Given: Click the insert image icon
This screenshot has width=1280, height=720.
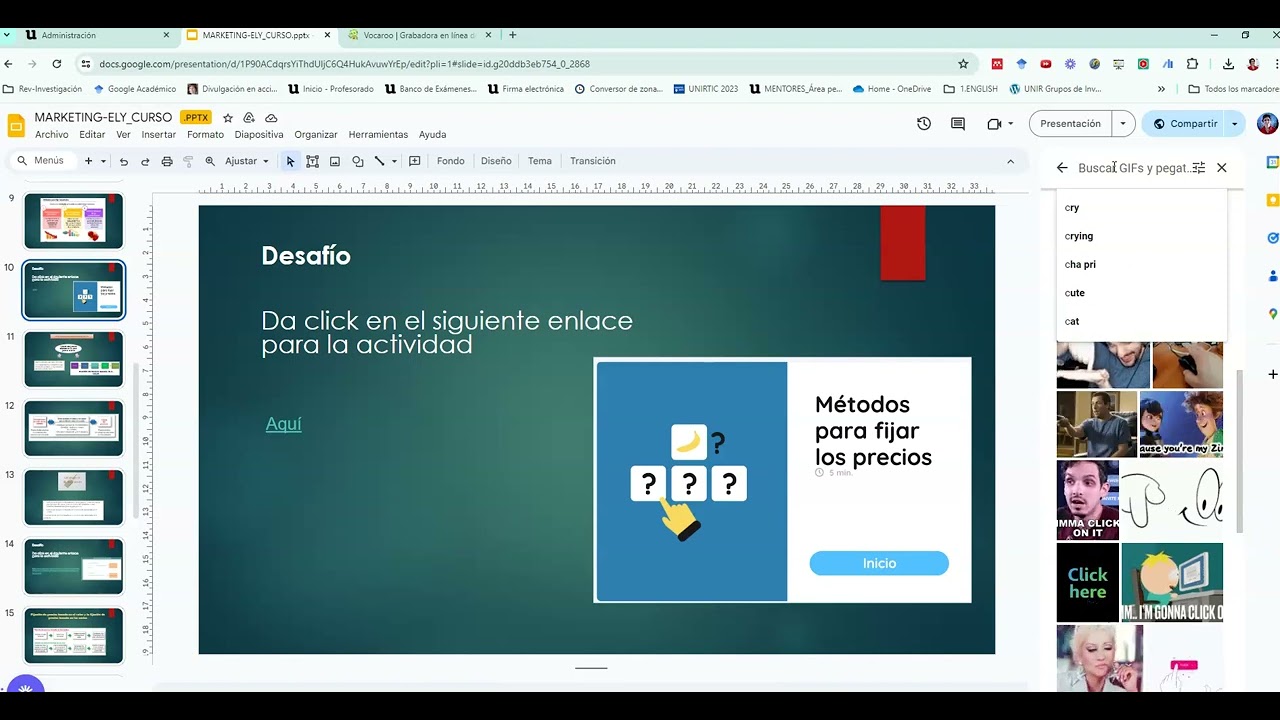Looking at the screenshot, I should (335, 161).
